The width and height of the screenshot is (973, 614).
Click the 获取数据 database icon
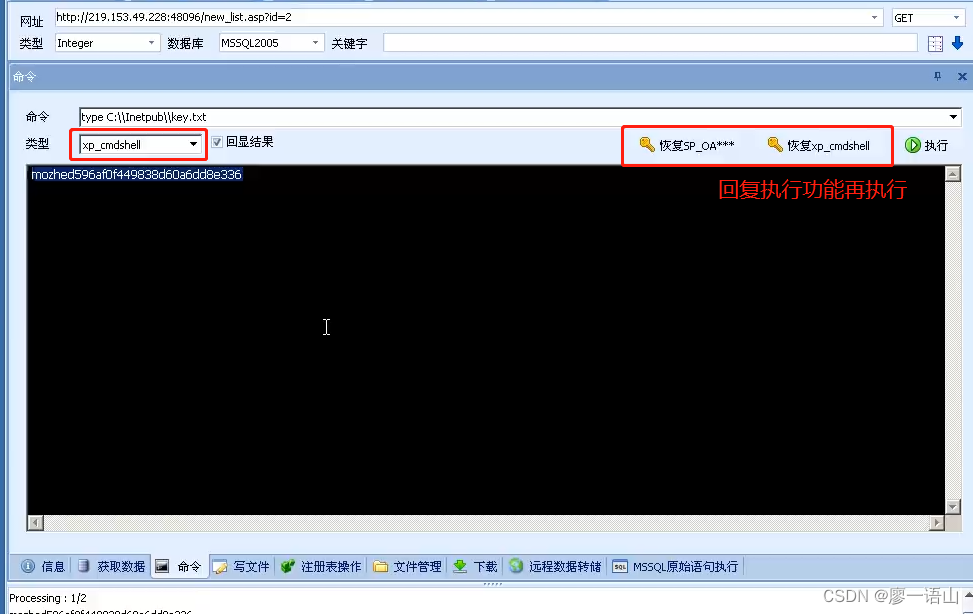tap(84, 566)
